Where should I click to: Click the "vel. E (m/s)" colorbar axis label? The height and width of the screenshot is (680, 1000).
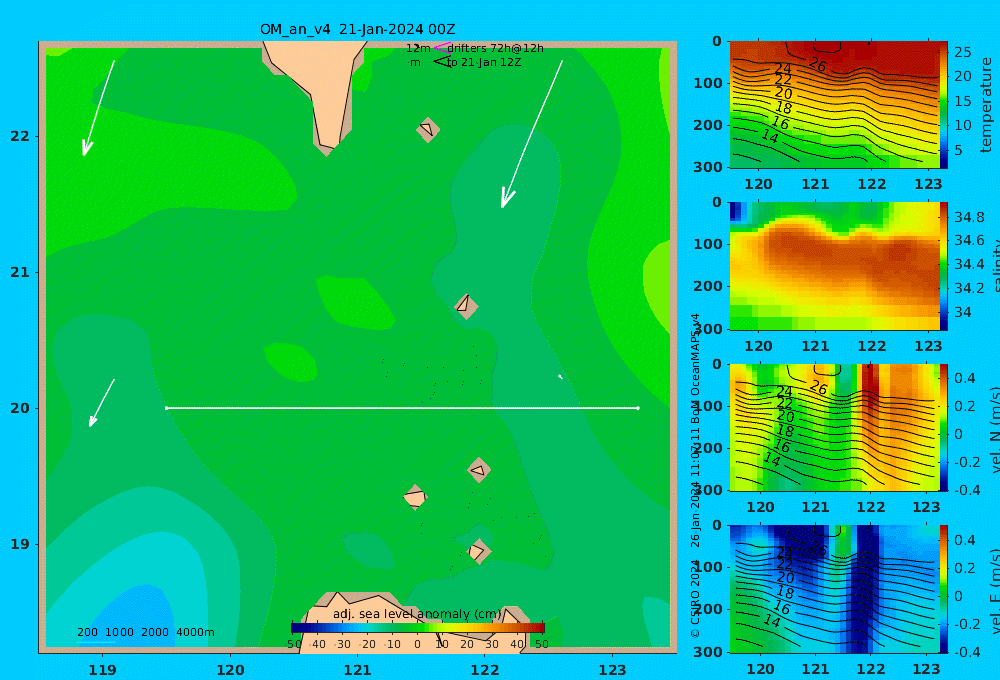995,591
